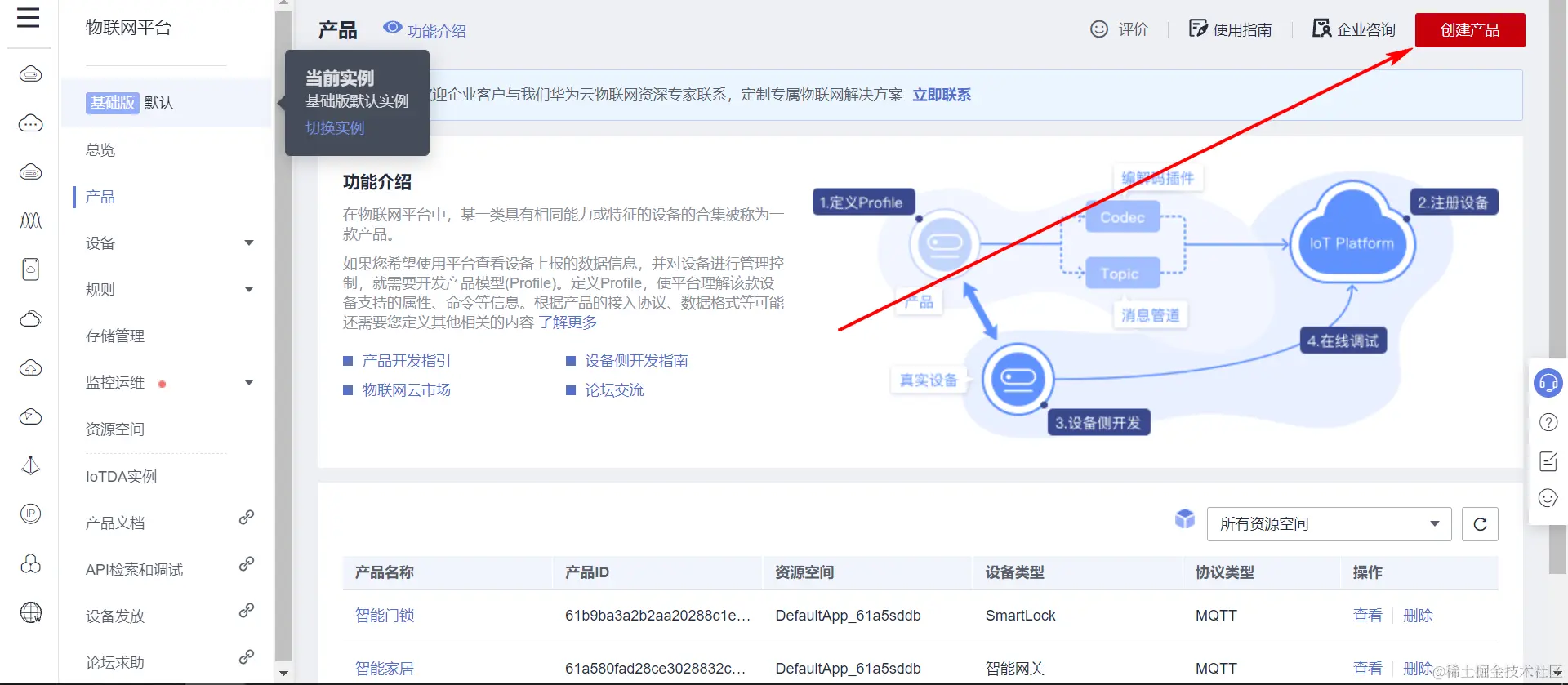Open the hamburger menu at top left

click(29, 17)
